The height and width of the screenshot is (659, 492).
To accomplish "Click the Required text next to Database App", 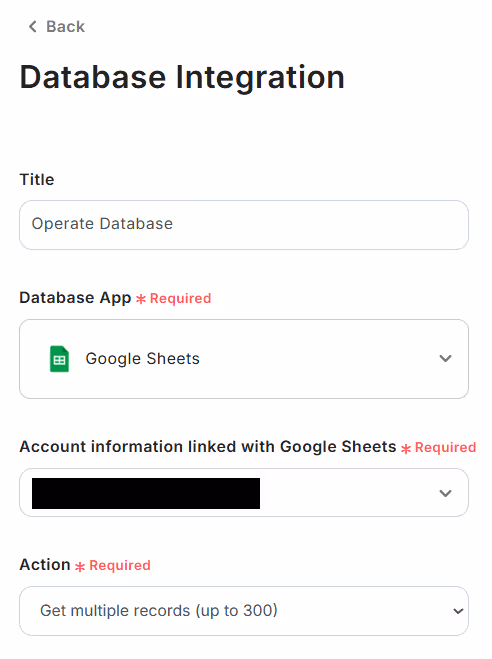I will click(x=180, y=298).
